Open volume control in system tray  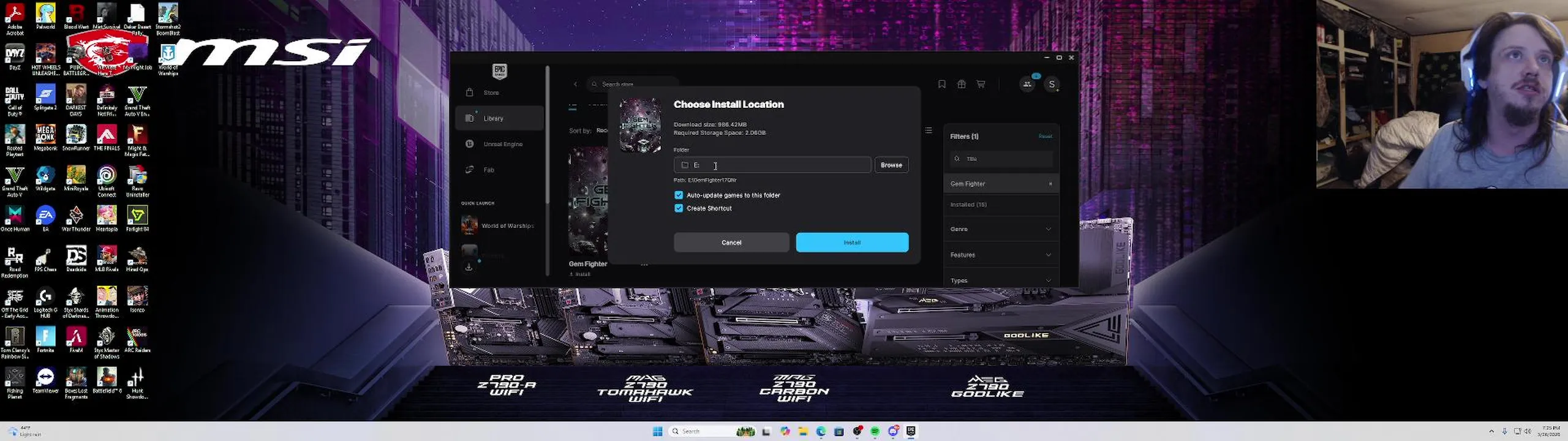pyautogui.click(x=1528, y=431)
